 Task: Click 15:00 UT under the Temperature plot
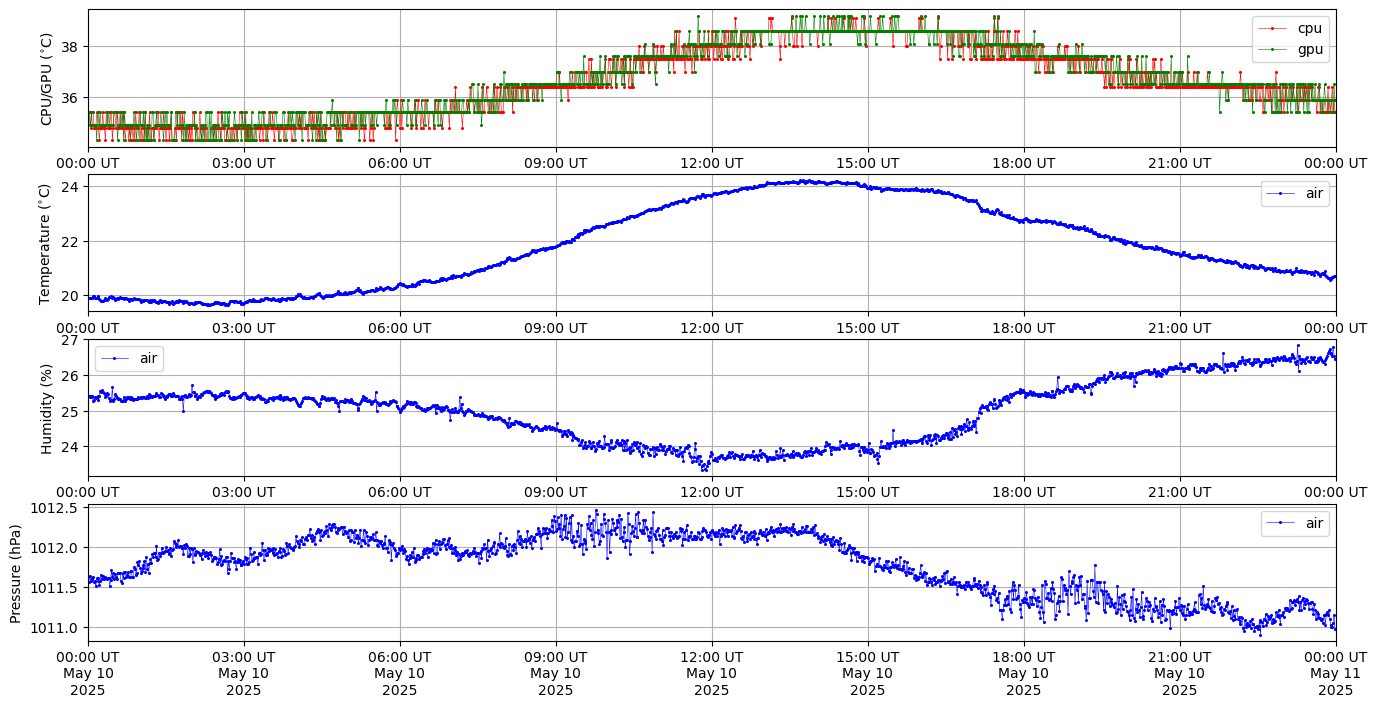click(868, 327)
